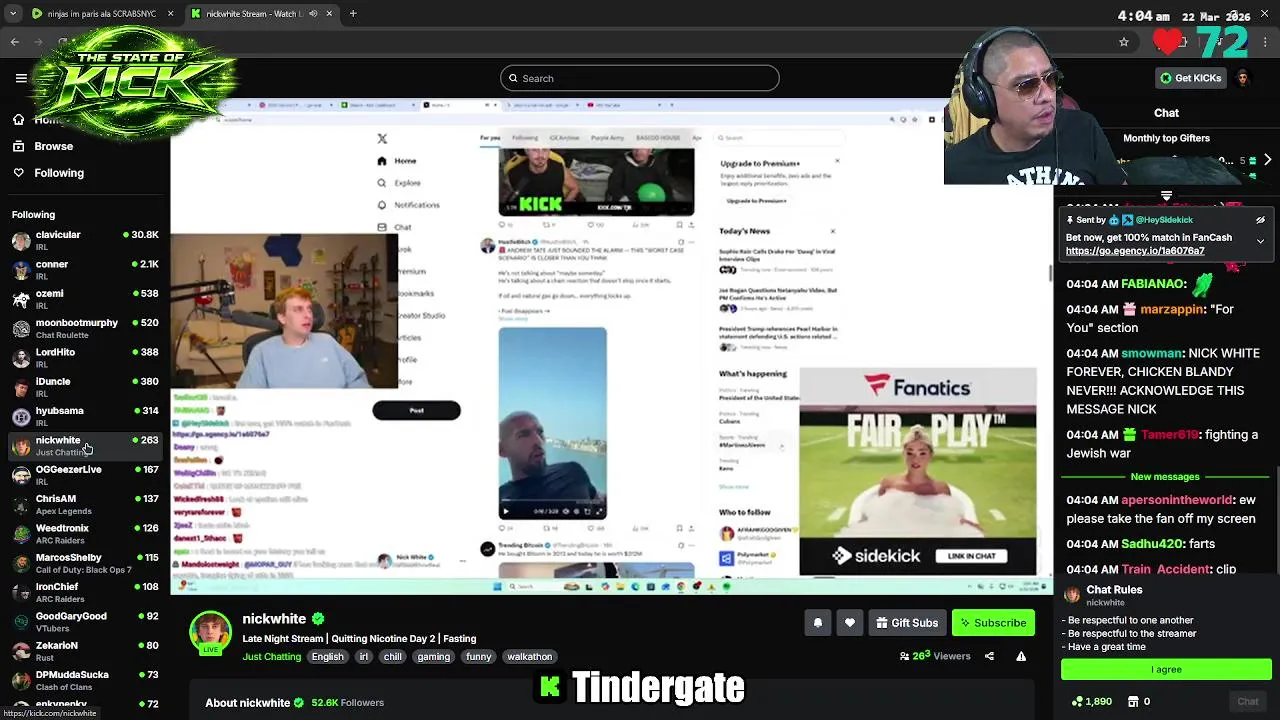Viewport: 1280px width, 720px height.
Task: Open the chat shop icon
Action: coord(1135,702)
